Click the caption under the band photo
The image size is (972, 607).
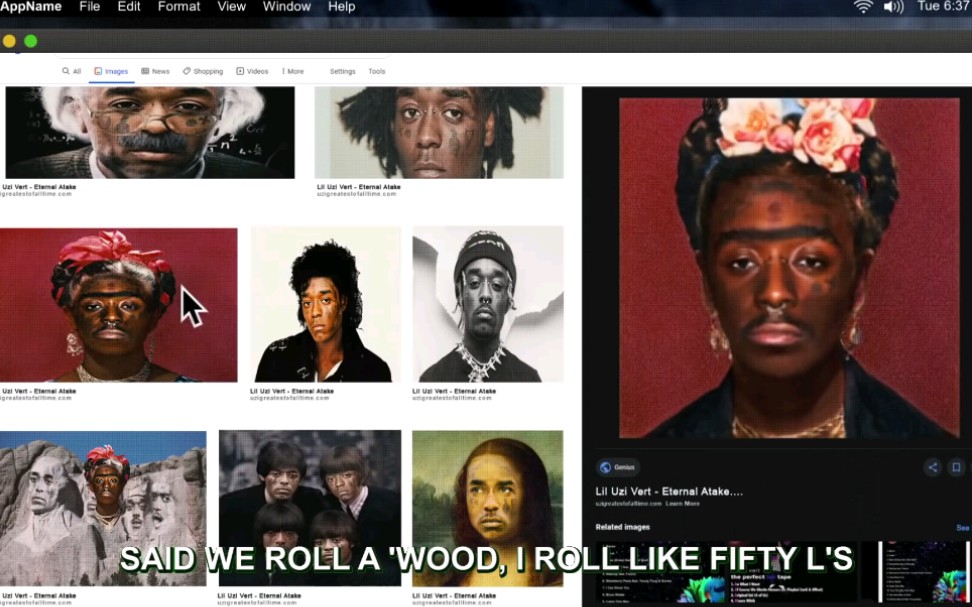coord(259,596)
